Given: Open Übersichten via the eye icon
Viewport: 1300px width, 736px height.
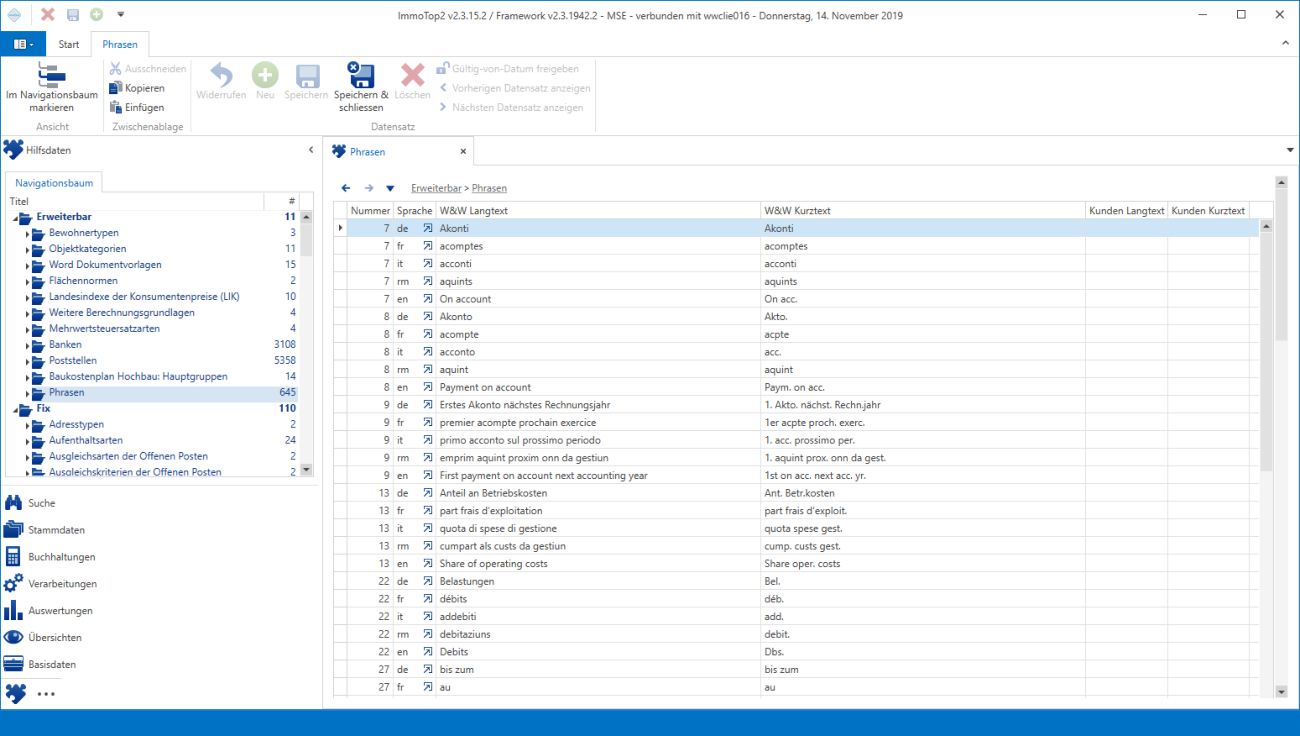Looking at the screenshot, I should (14, 637).
